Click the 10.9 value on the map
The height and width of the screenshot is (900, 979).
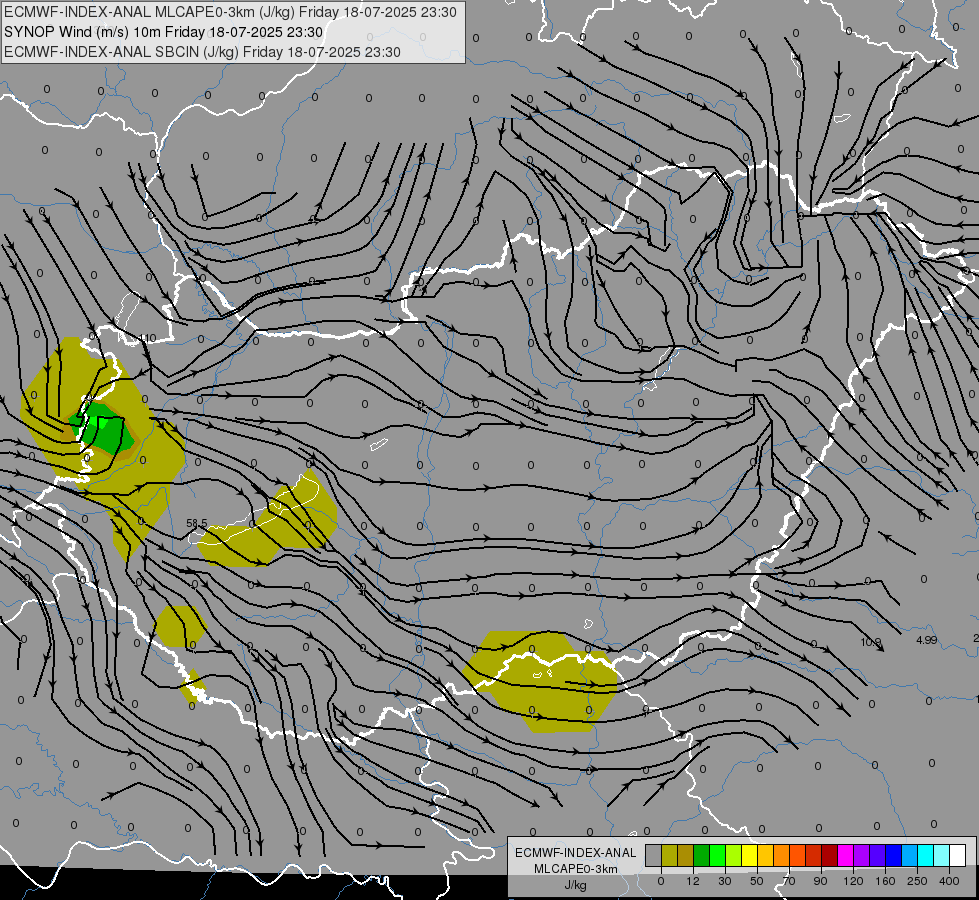pyautogui.click(x=870, y=642)
